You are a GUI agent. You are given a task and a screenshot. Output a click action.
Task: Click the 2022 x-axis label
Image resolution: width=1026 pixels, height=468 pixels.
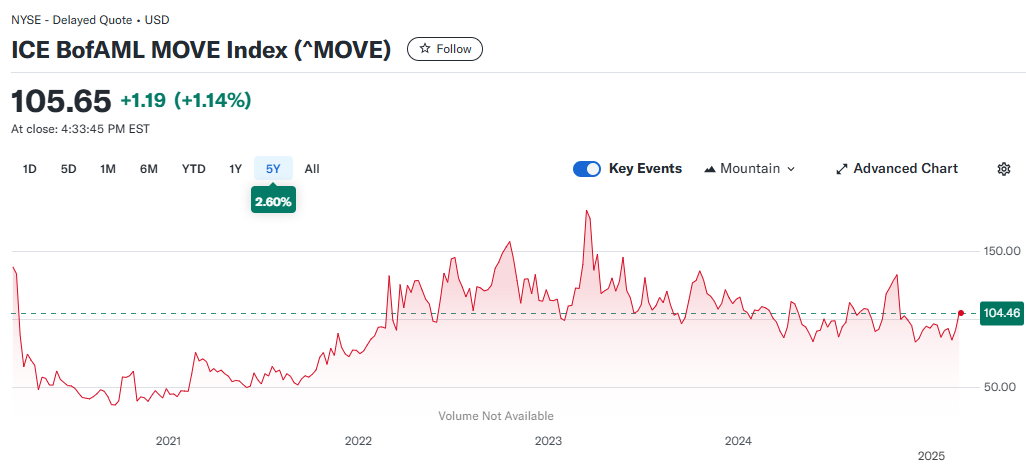pyautogui.click(x=358, y=441)
